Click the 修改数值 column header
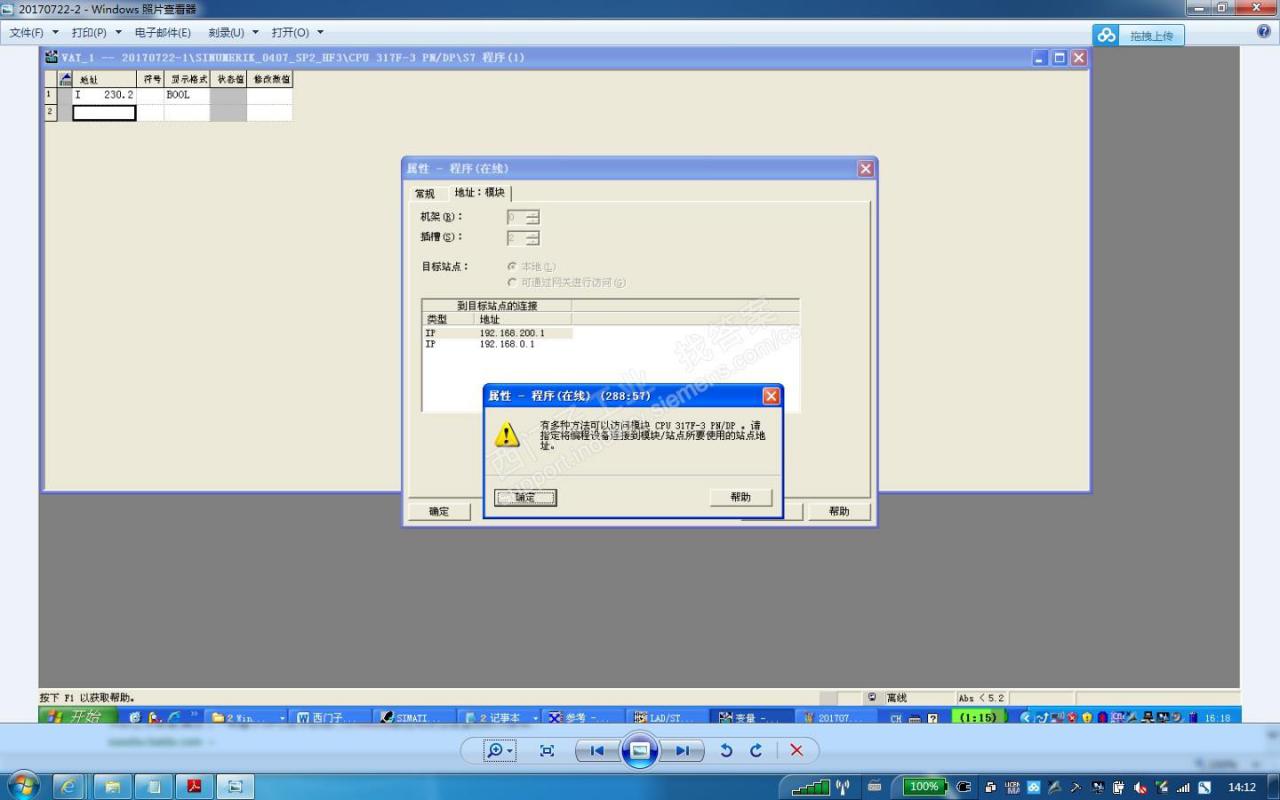This screenshot has height=800, width=1280. tap(270, 79)
